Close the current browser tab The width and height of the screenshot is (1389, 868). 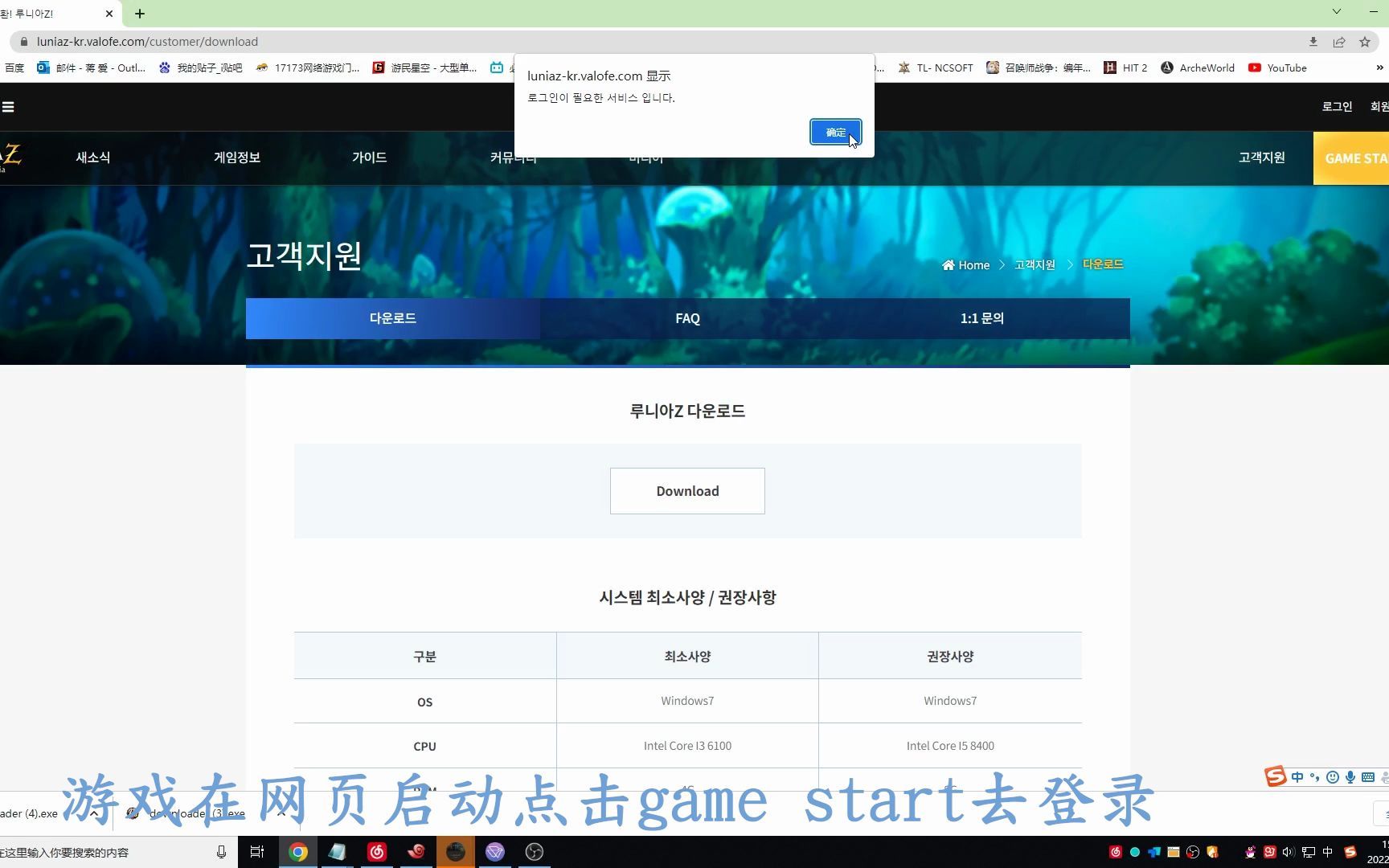pyautogui.click(x=109, y=14)
